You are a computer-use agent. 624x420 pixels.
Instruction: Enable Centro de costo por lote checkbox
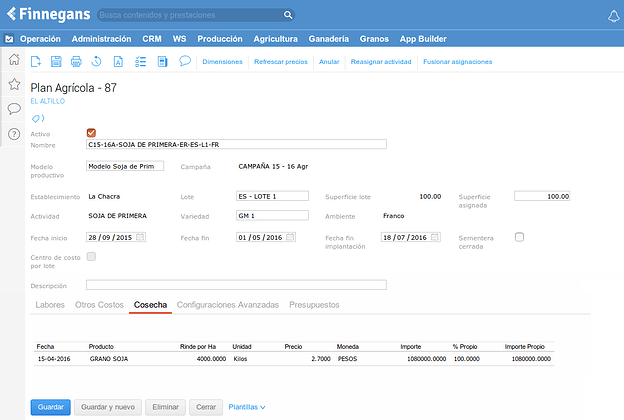pos(91,257)
